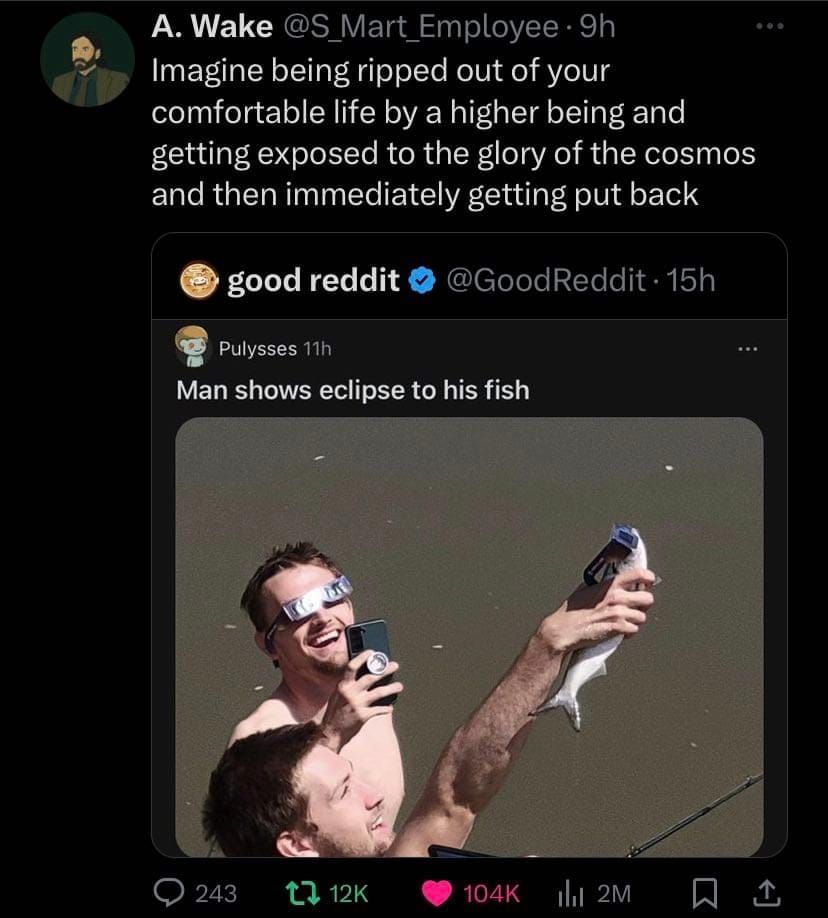Open the eclipse fish photo
The image size is (828, 918).
pyautogui.click(x=469, y=637)
